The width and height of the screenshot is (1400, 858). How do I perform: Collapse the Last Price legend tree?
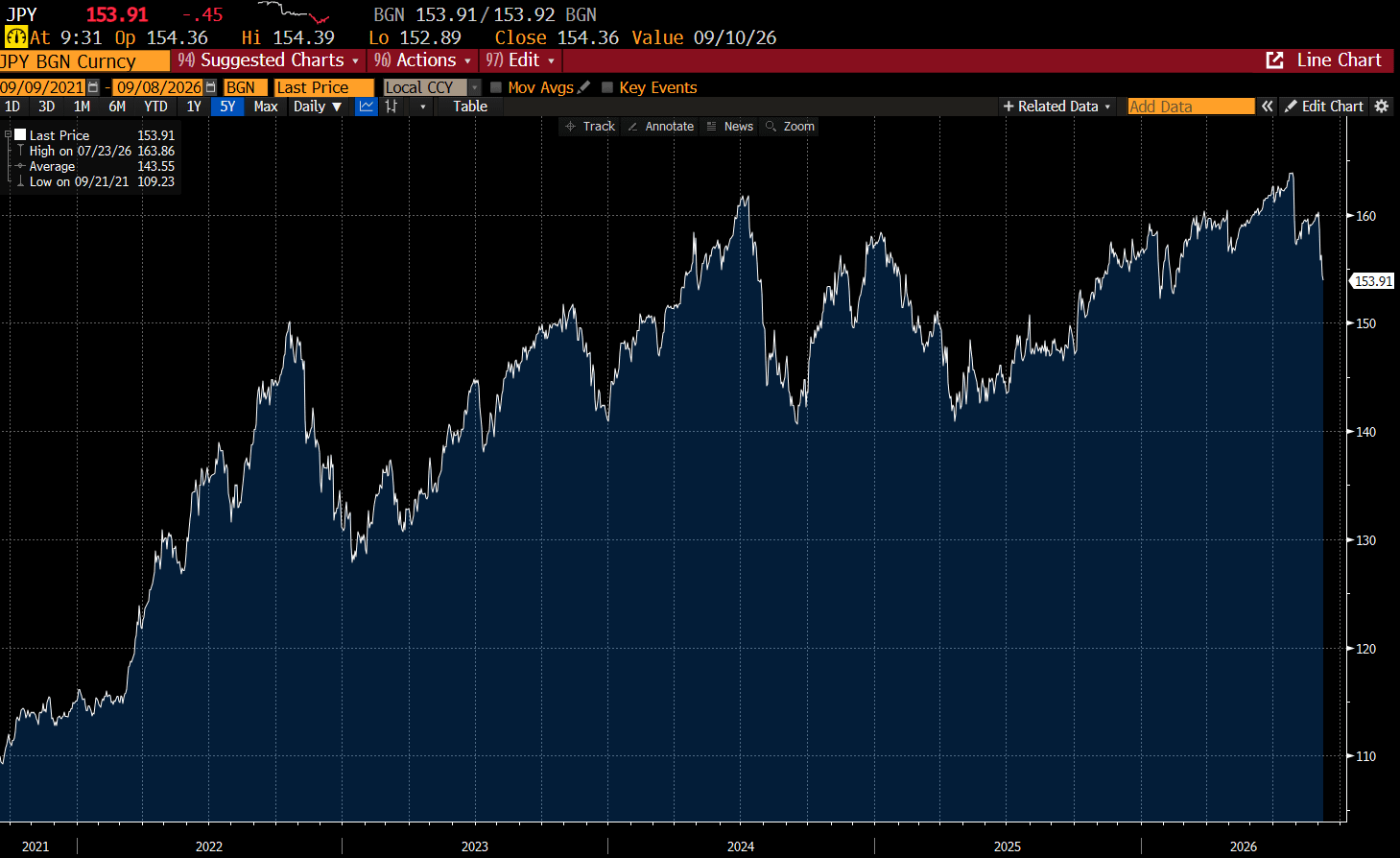tap(8, 135)
